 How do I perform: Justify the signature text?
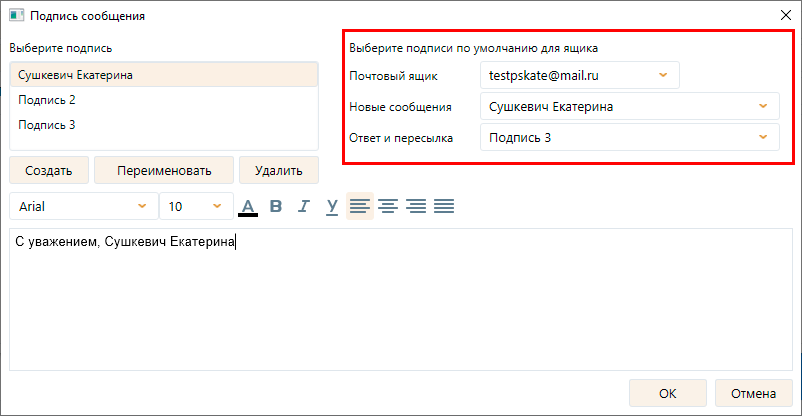[x=444, y=207]
